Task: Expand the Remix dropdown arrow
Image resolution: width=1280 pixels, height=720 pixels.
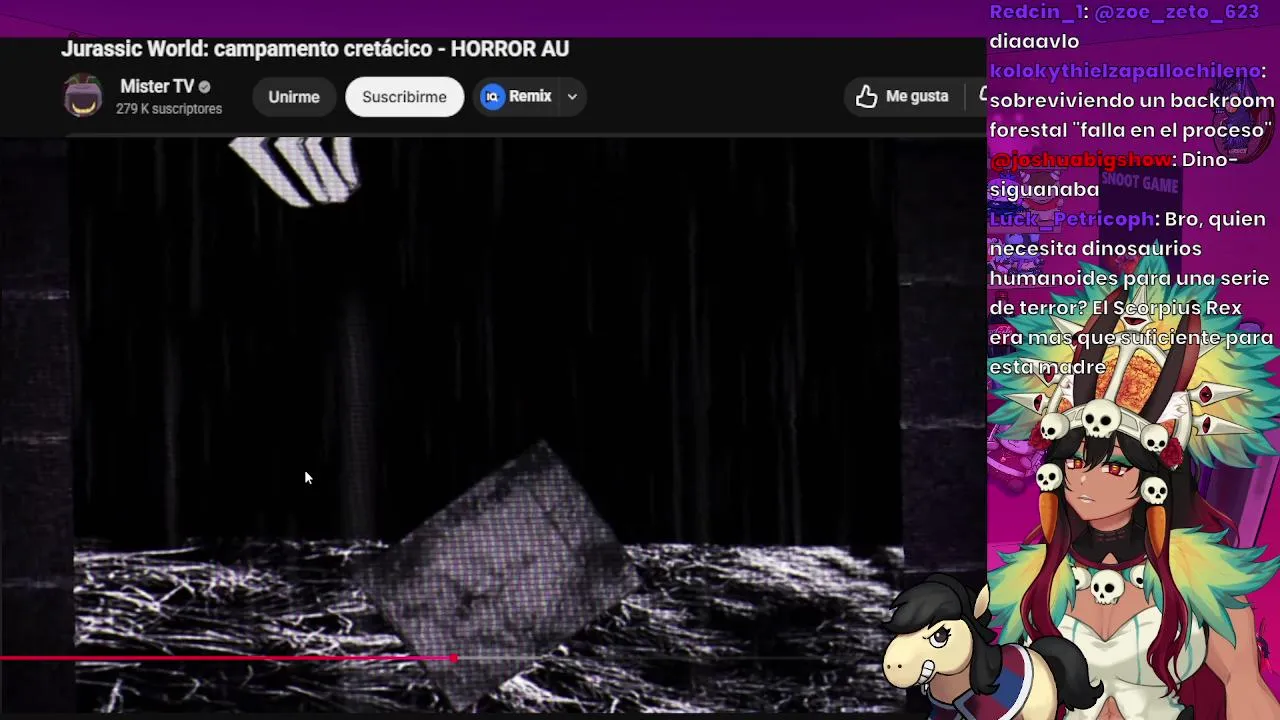Action: [572, 97]
